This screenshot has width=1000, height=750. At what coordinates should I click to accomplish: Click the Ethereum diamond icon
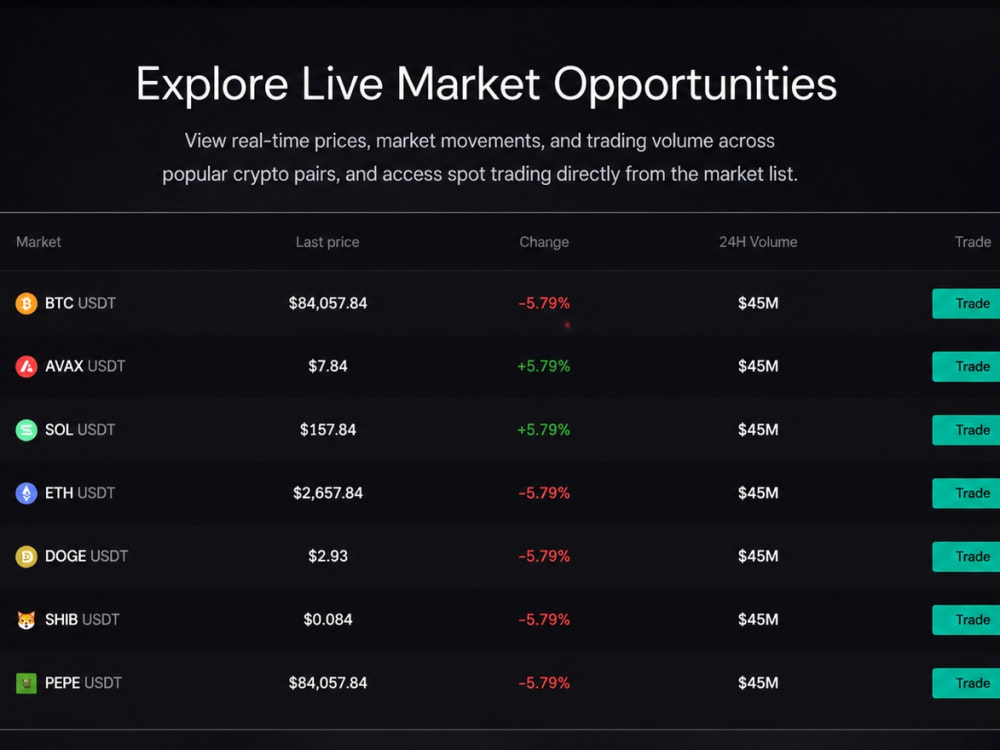click(26, 493)
